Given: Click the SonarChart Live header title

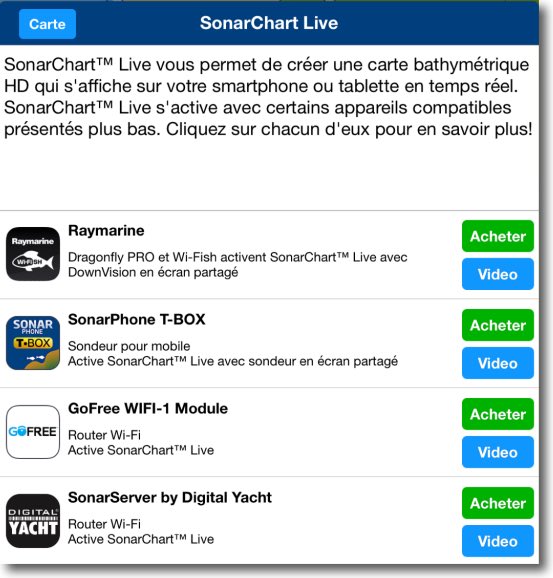Looking at the screenshot, I should (269, 23).
